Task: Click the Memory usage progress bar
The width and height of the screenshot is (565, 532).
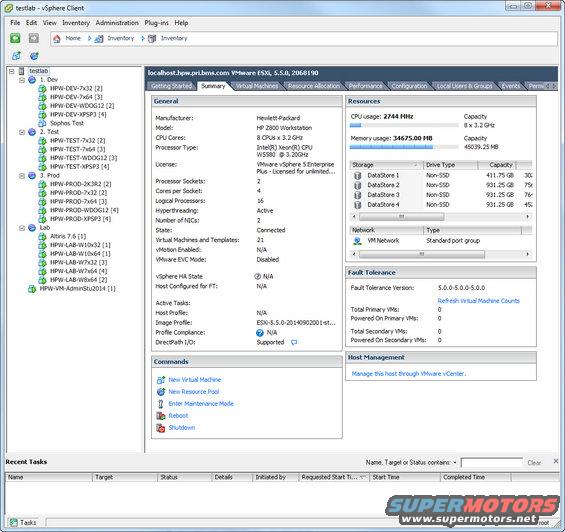Action: click(404, 147)
